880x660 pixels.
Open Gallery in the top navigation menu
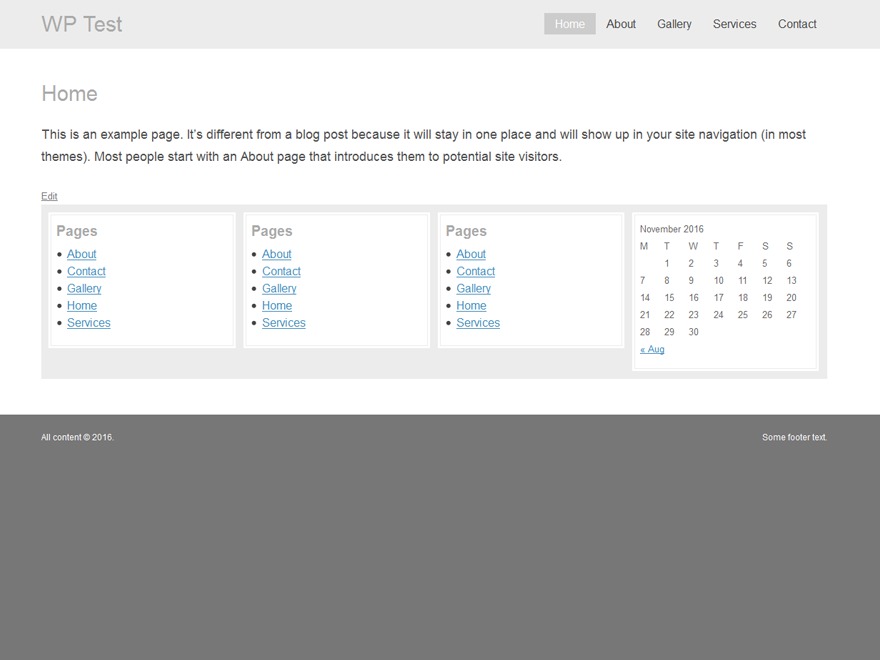[x=674, y=24]
